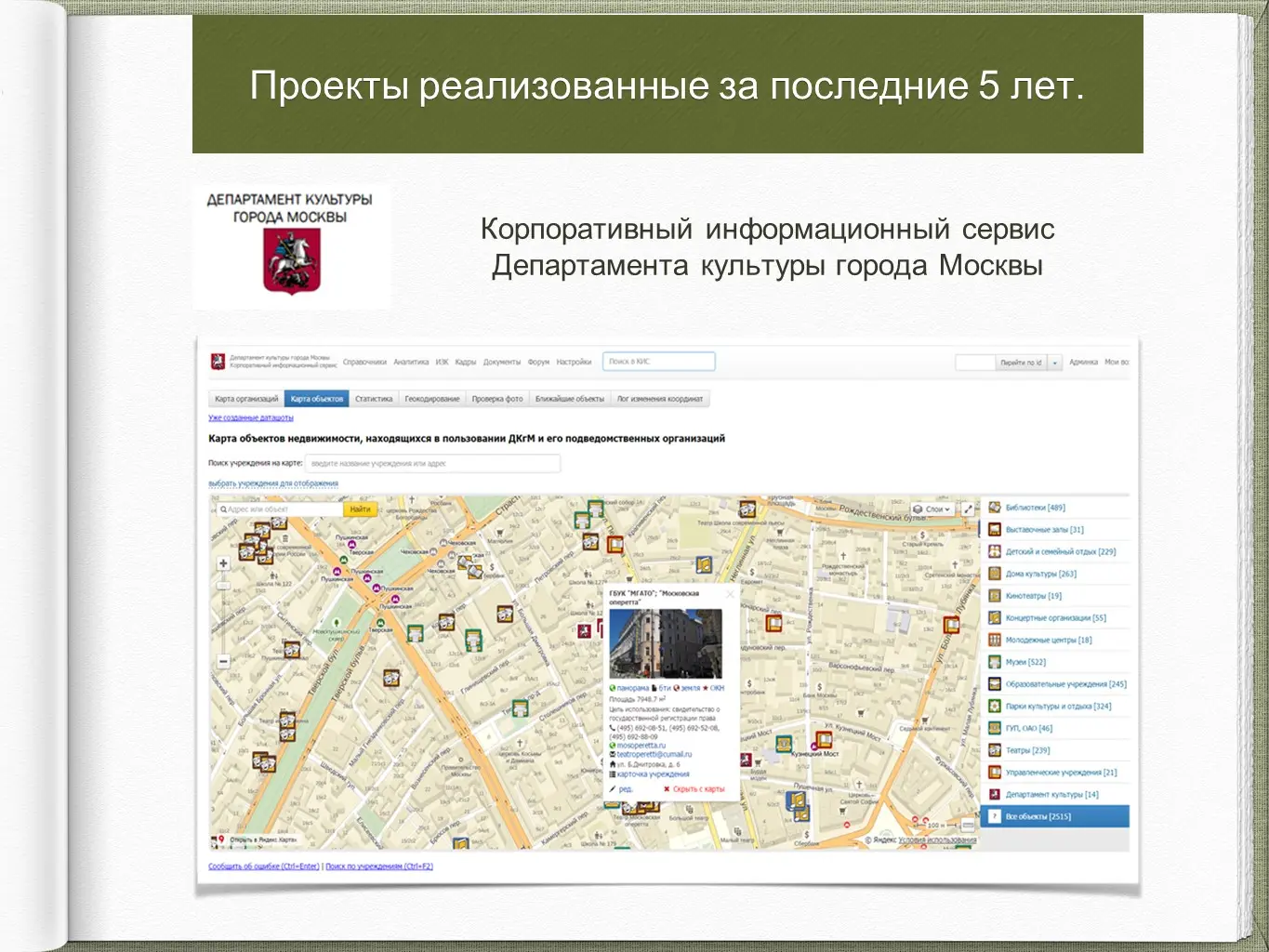The height and width of the screenshot is (952, 1269).
Task: Click выбрать учреждения для отображения link
Action: [273, 483]
